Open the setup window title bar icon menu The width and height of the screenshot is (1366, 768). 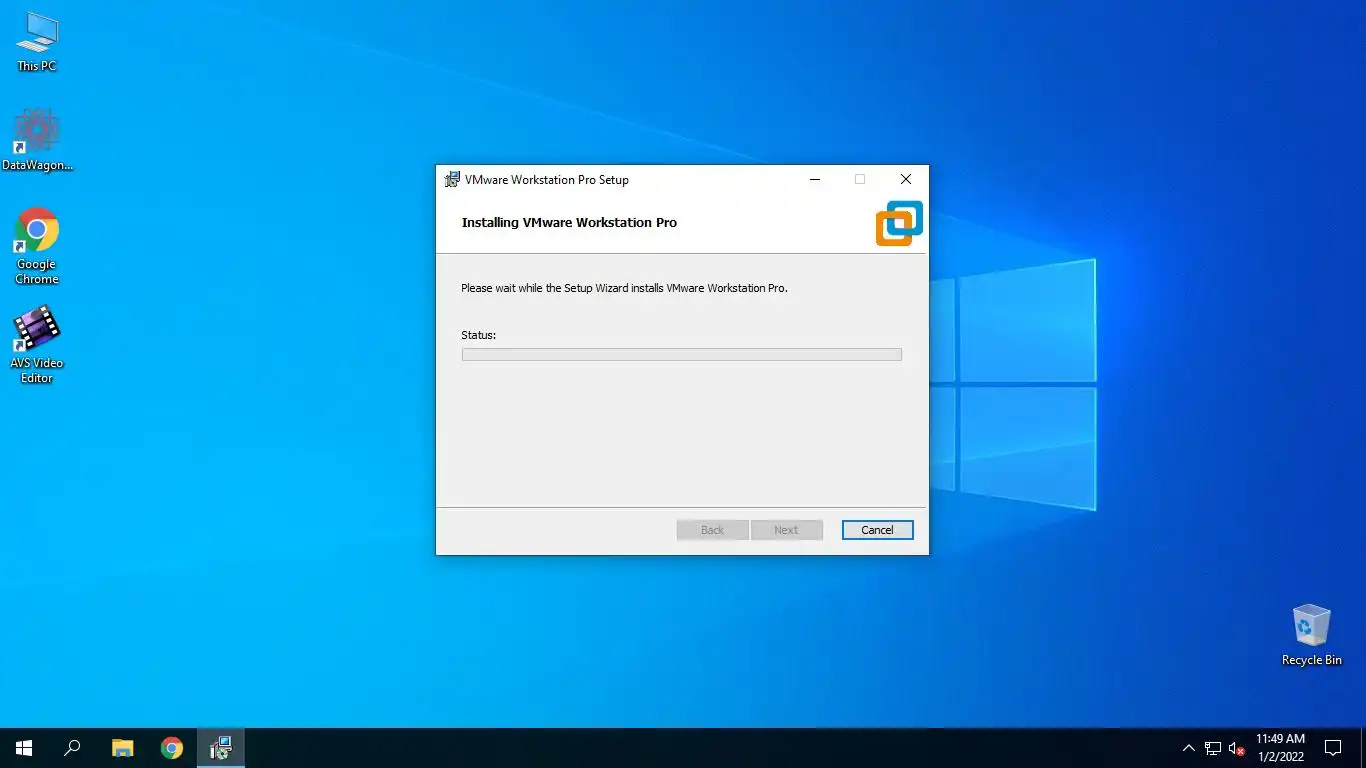452,180
